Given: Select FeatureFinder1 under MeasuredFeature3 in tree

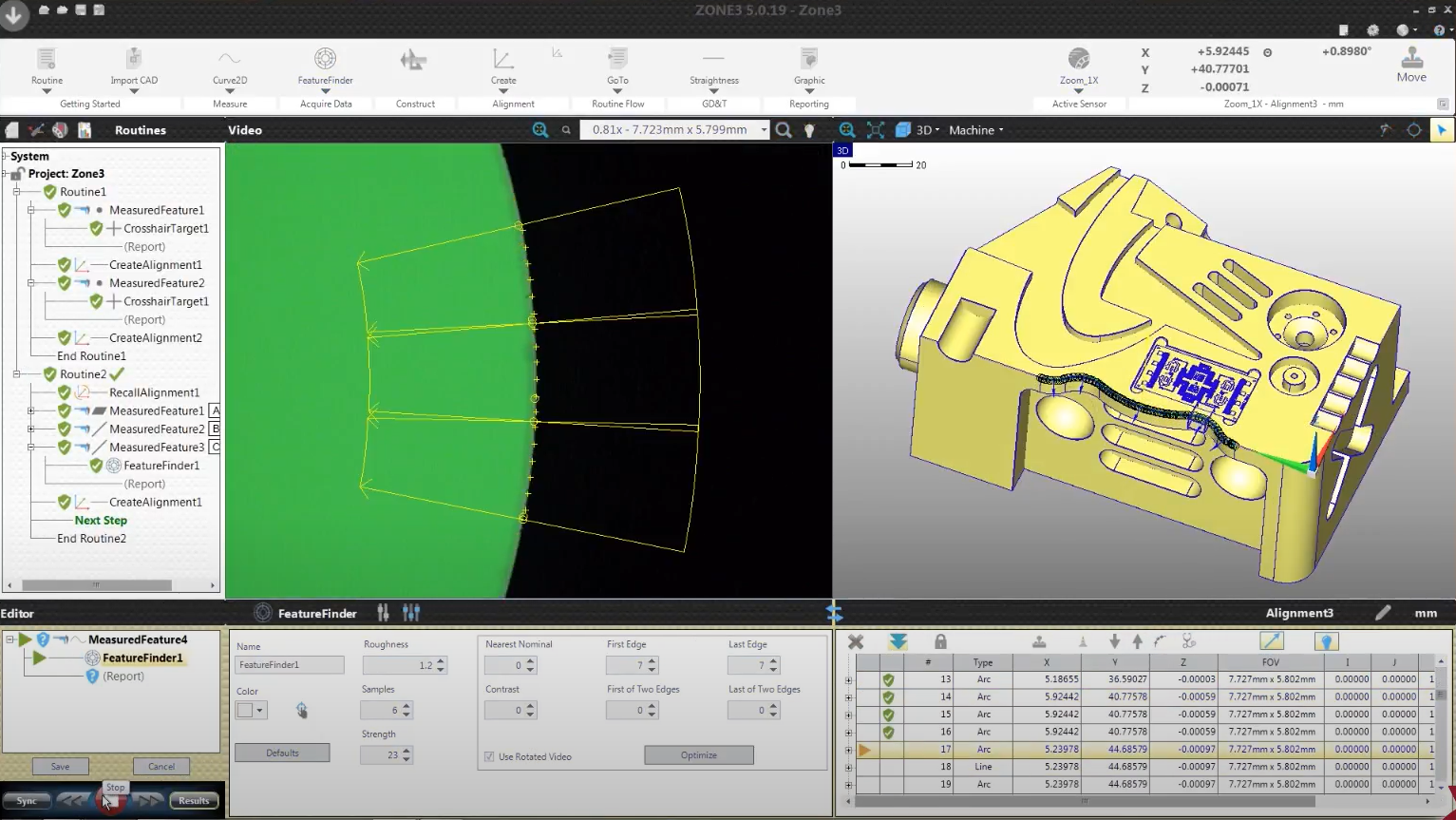Looking at the screenshot, I should [x=161, y=466].
